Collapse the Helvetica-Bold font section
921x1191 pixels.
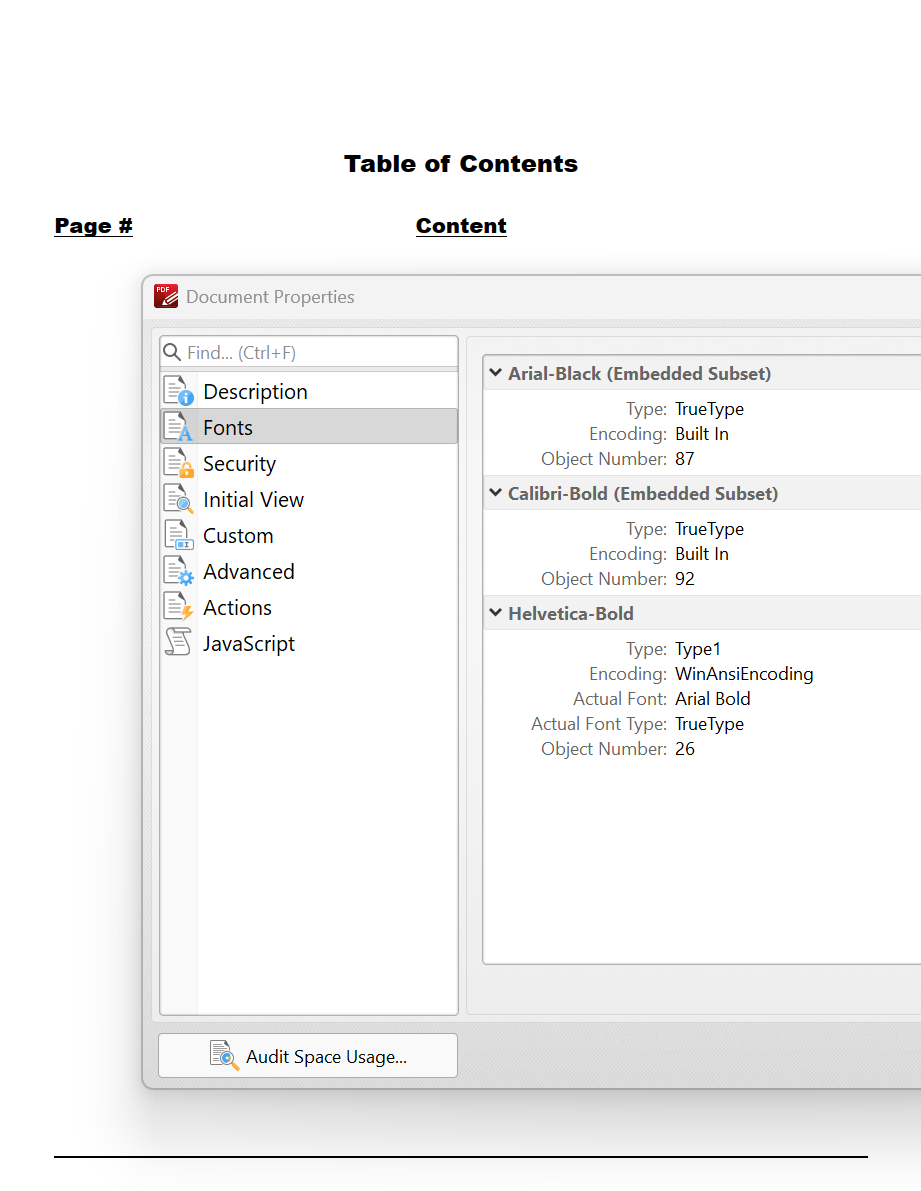click(x=495, y=614)
